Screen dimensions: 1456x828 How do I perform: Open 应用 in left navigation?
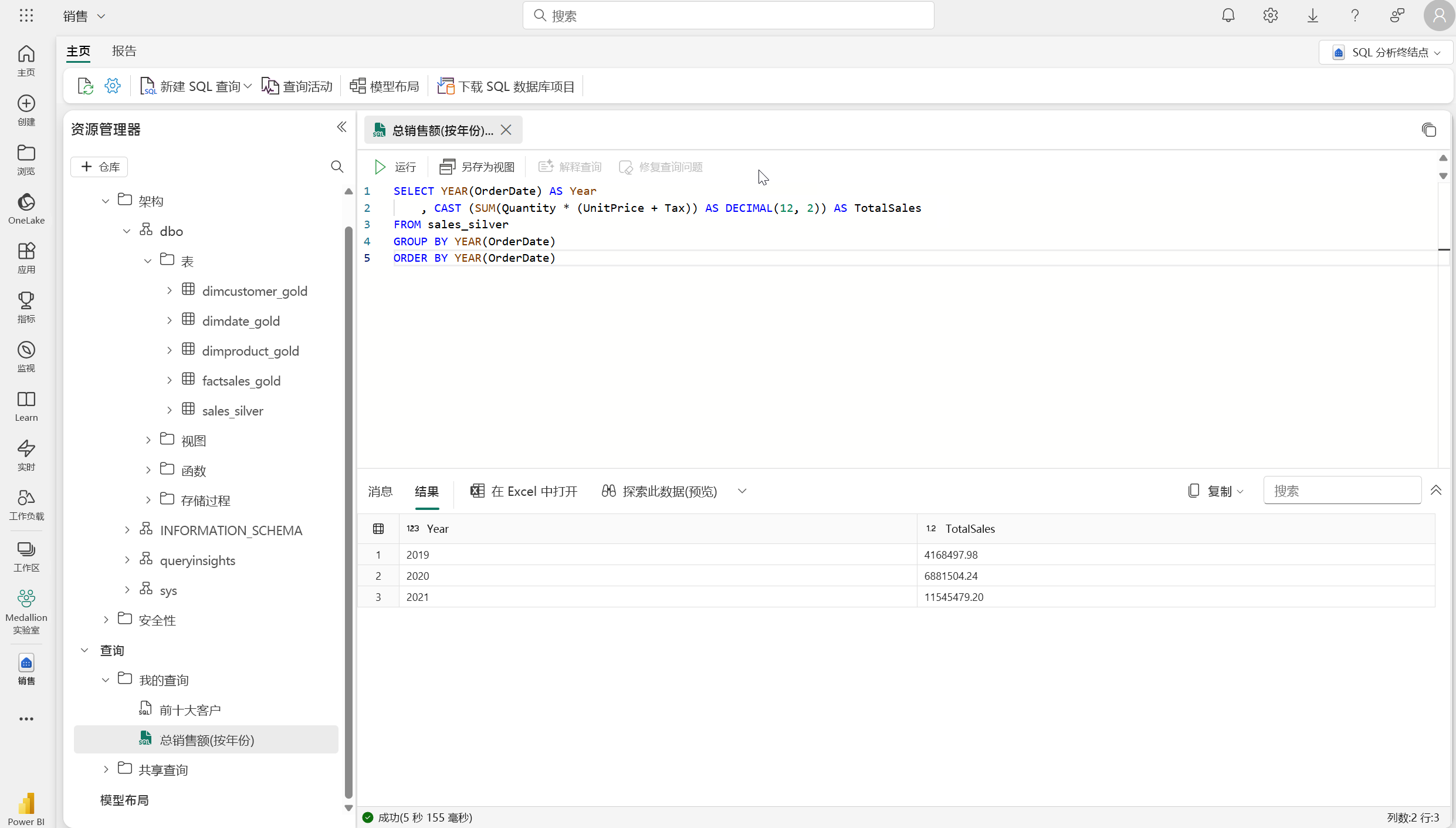26,258
